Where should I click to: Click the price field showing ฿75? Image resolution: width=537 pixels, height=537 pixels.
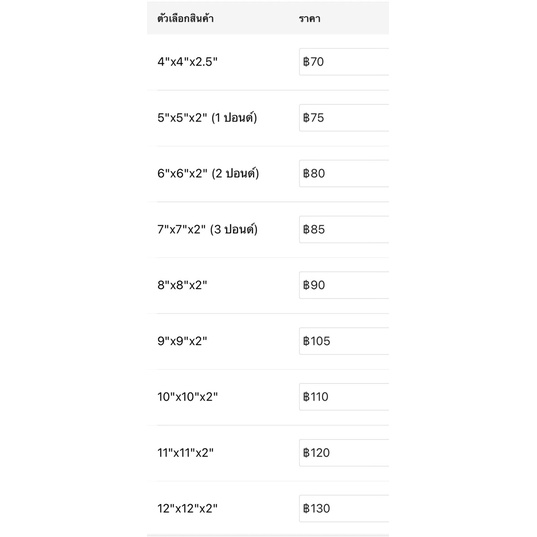(x=344, y=118)
